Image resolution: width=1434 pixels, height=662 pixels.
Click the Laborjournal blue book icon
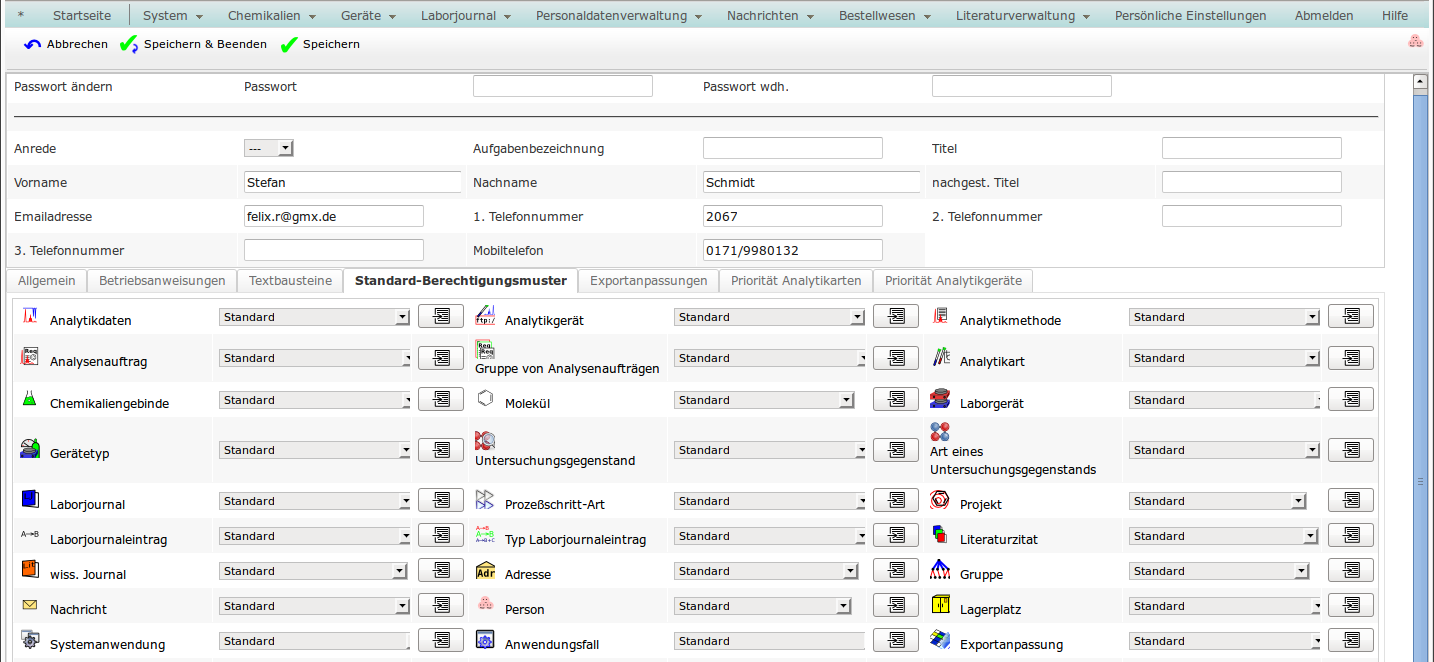click(30, 499)
